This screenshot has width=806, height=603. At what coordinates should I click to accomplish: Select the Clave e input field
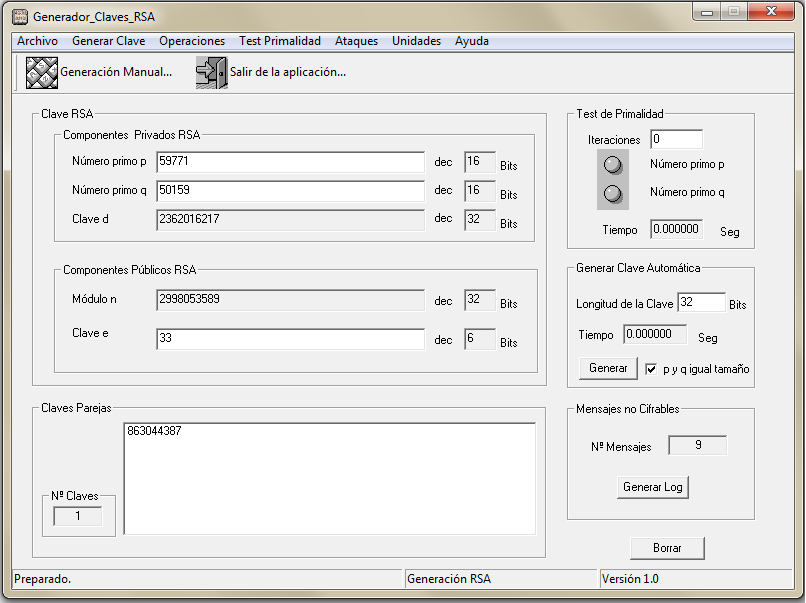click(x=290, y=339)
